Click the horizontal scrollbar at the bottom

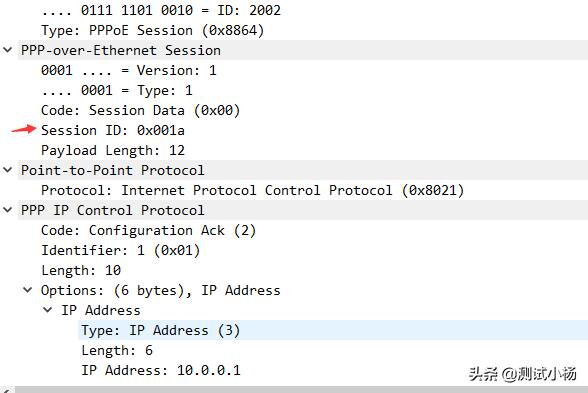tap(300, 390)
